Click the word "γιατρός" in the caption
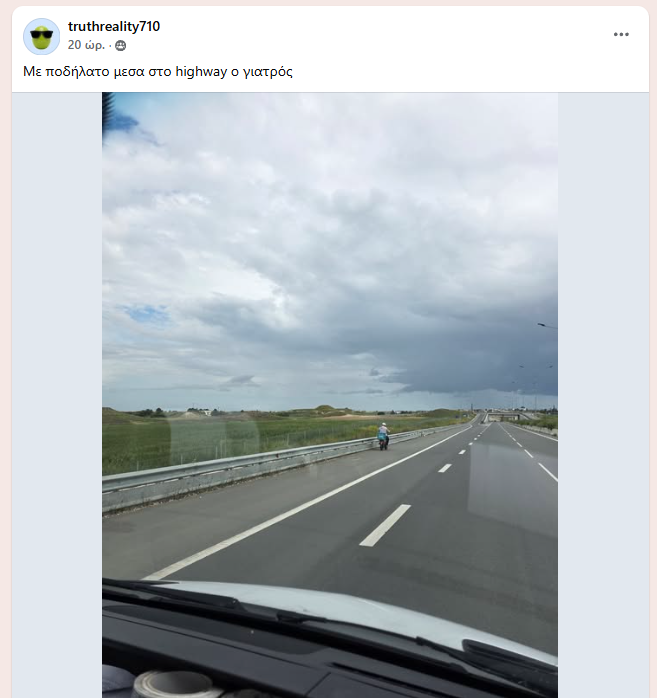Viewport: 657px width, 698px height. 268,72
